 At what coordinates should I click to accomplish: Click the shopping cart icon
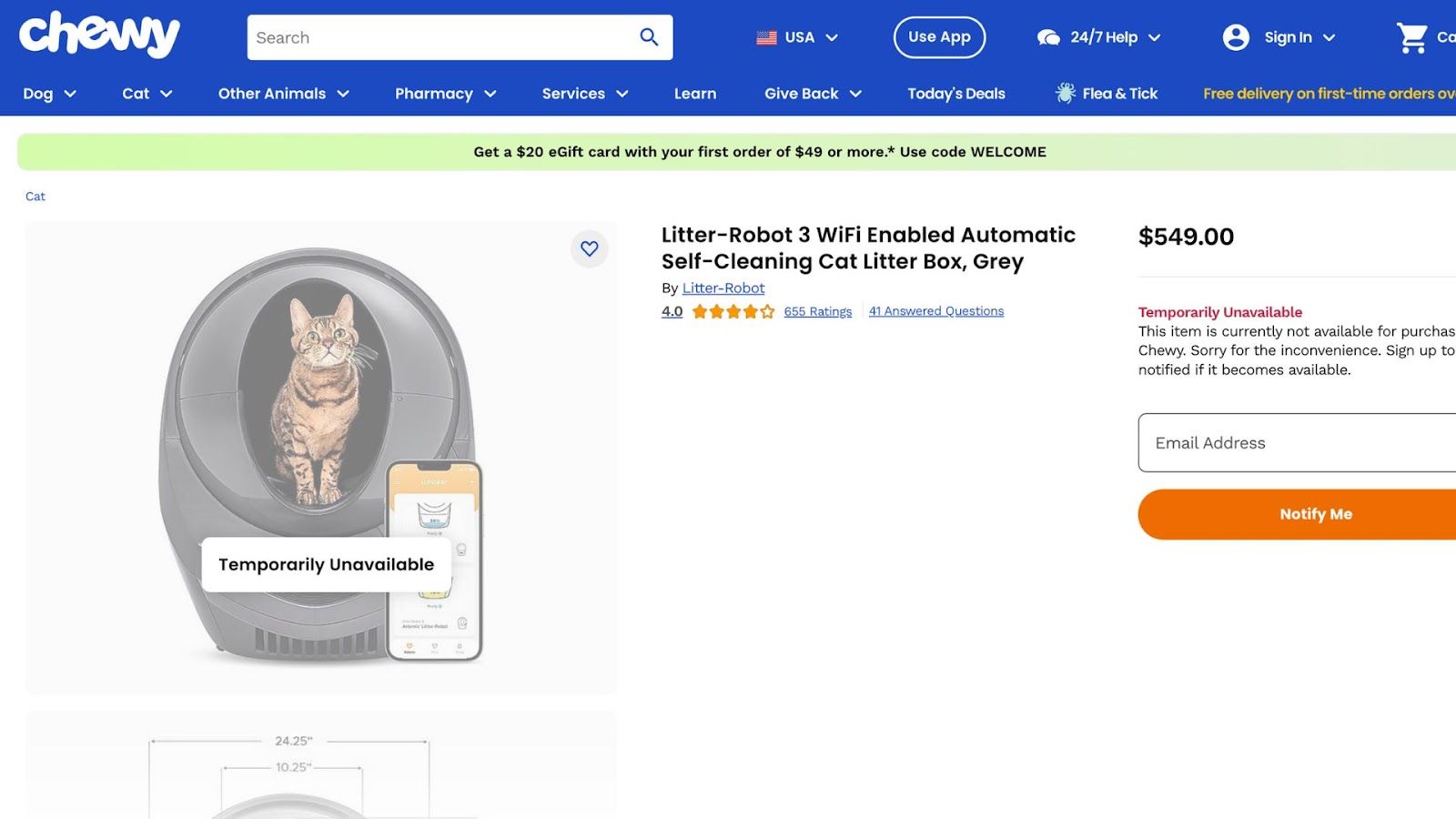[1411, 37]
